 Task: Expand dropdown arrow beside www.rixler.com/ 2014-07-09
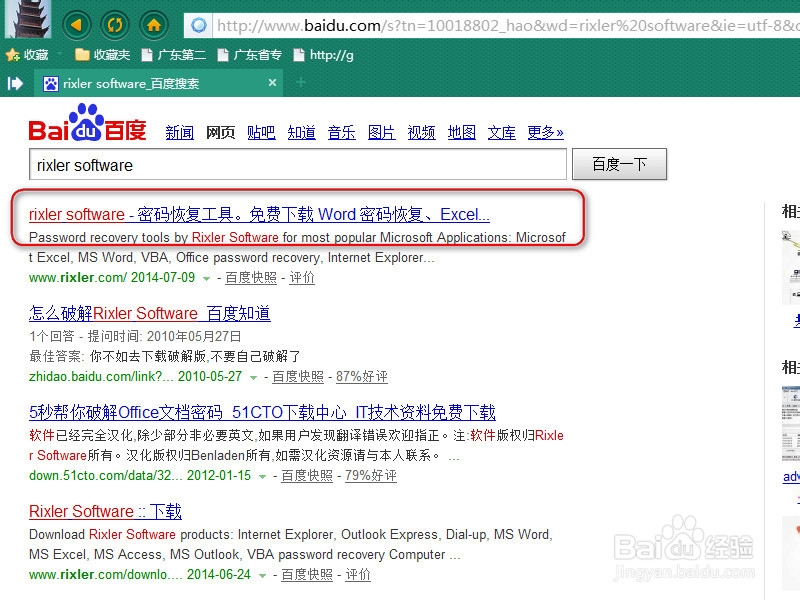[206, 279]
